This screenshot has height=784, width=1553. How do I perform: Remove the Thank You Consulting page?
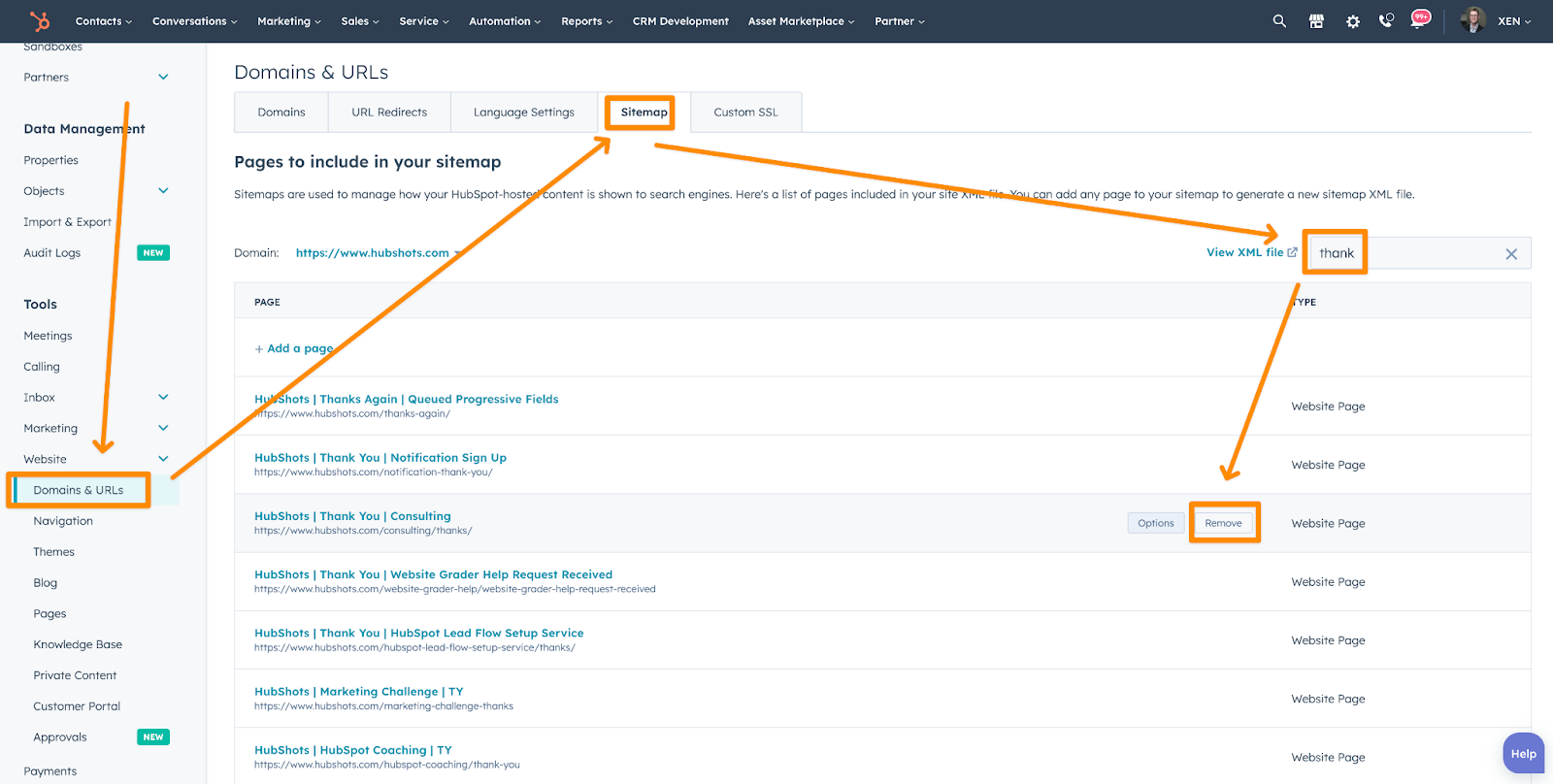[x=1223, y=523]
